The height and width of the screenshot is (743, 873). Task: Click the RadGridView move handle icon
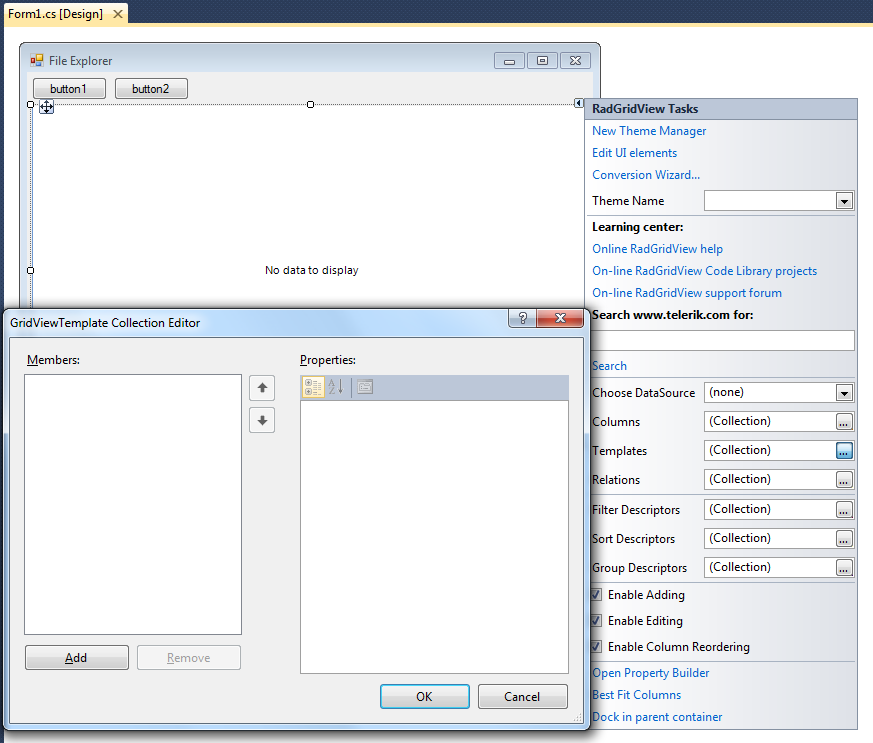(46, 106)
